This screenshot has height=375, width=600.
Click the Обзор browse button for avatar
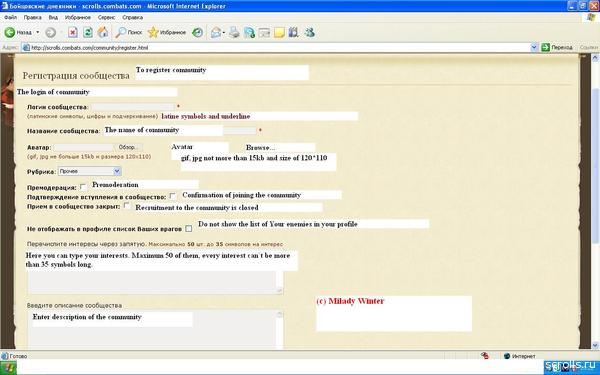[x=128, y=147]
